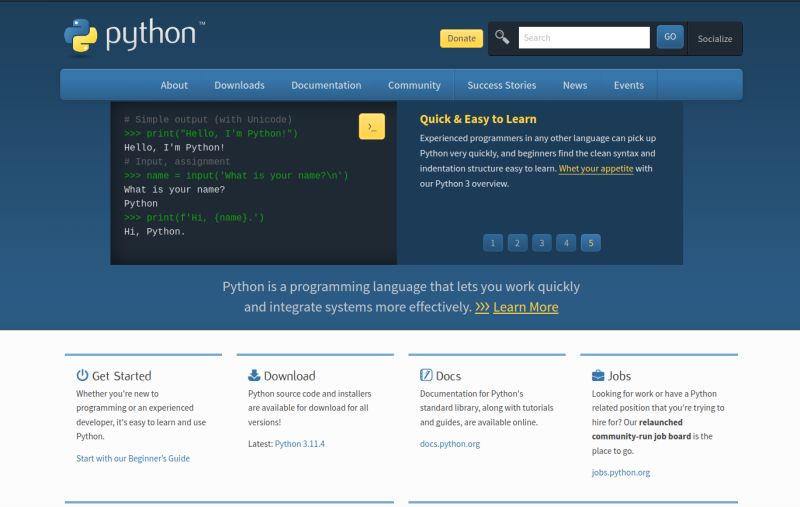This screenshot has height=507, width=800.
Task: Click the triple chevron before Learn More
Action: [482, 307]
